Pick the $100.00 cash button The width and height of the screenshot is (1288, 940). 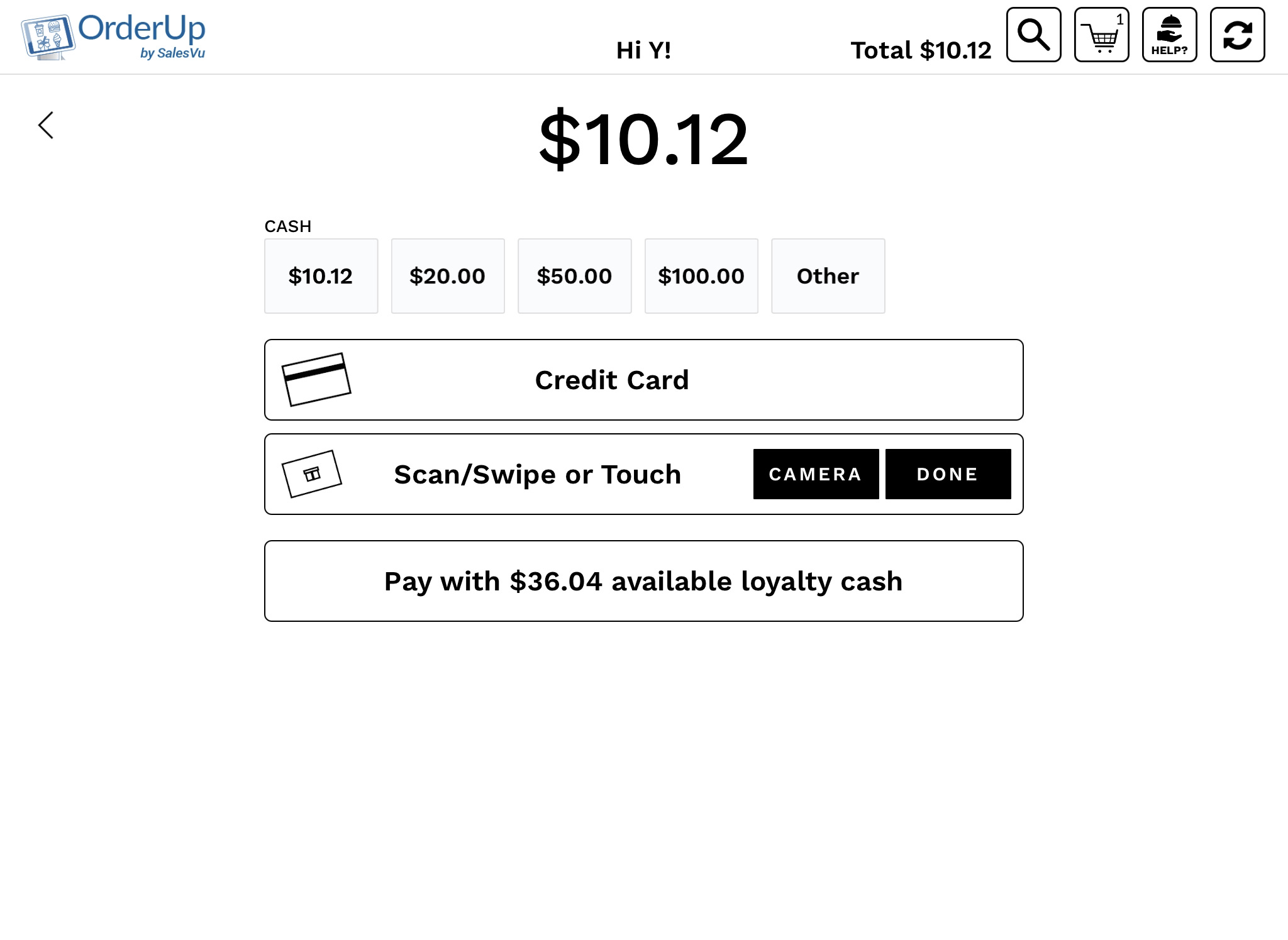[x=701, y=275]
